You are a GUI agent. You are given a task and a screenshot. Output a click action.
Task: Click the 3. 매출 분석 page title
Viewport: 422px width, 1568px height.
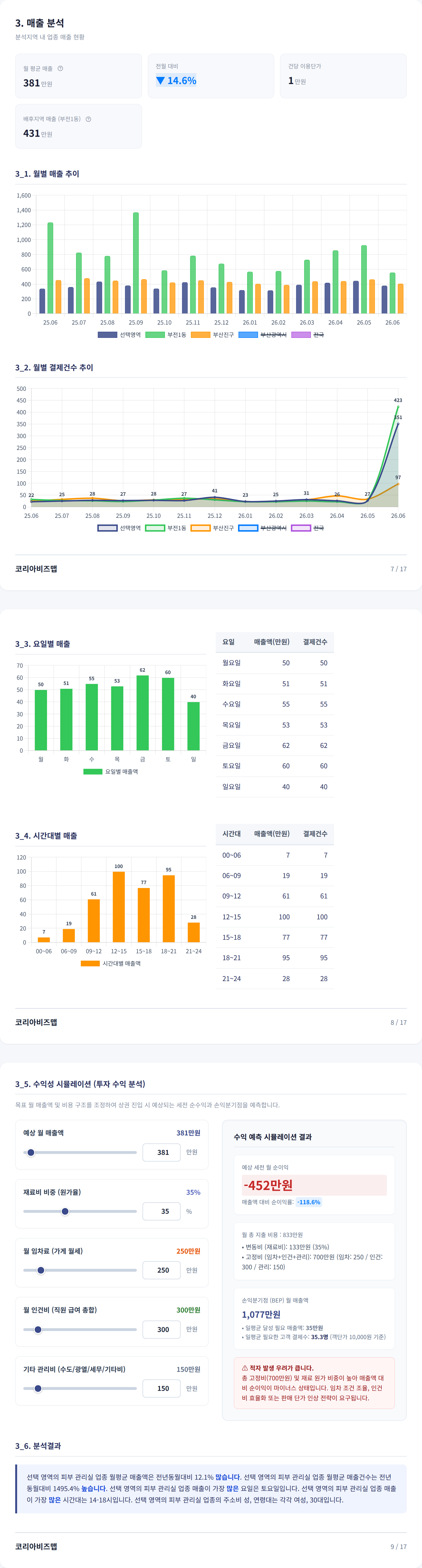tap(40, 23)
